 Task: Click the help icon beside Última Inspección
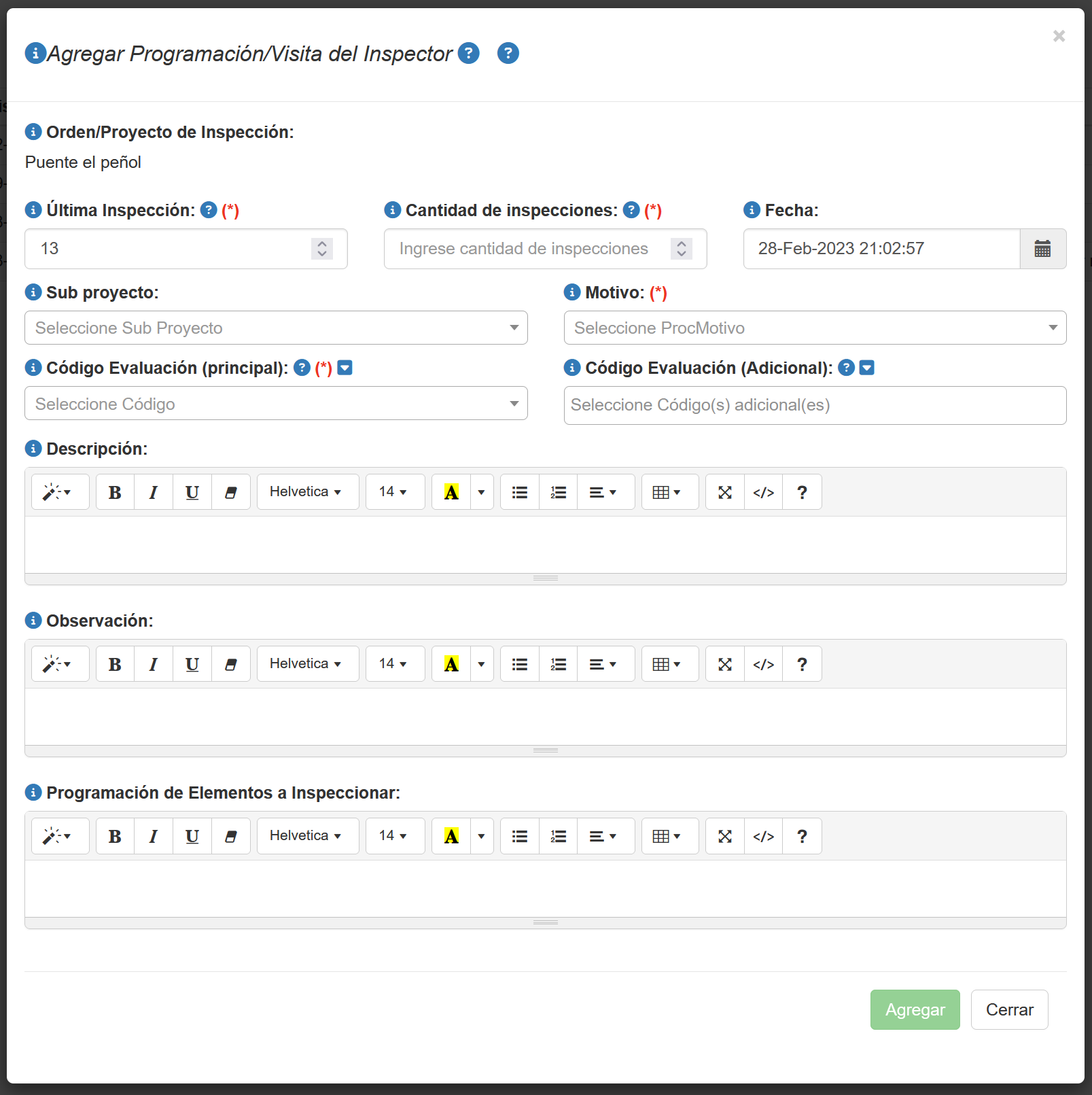pyautogui.click(x=209, y=210)
